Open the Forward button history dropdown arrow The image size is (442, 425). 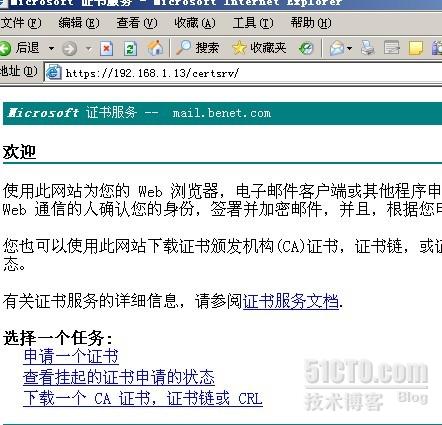89,49
